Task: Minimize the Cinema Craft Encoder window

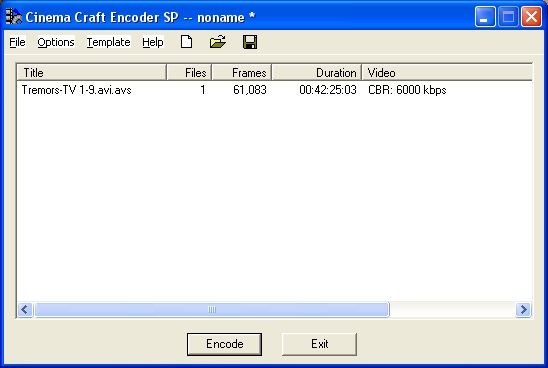Action: coord(485,16)
